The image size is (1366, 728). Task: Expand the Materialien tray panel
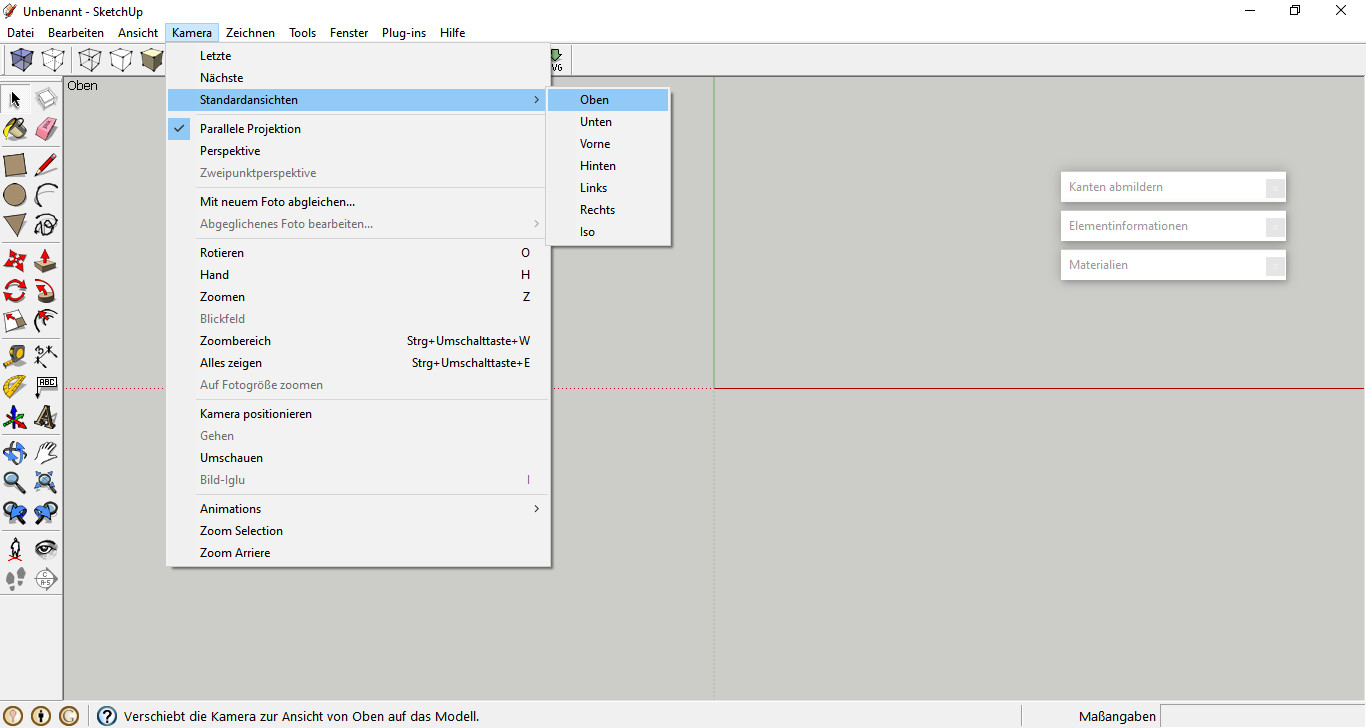1173,265
